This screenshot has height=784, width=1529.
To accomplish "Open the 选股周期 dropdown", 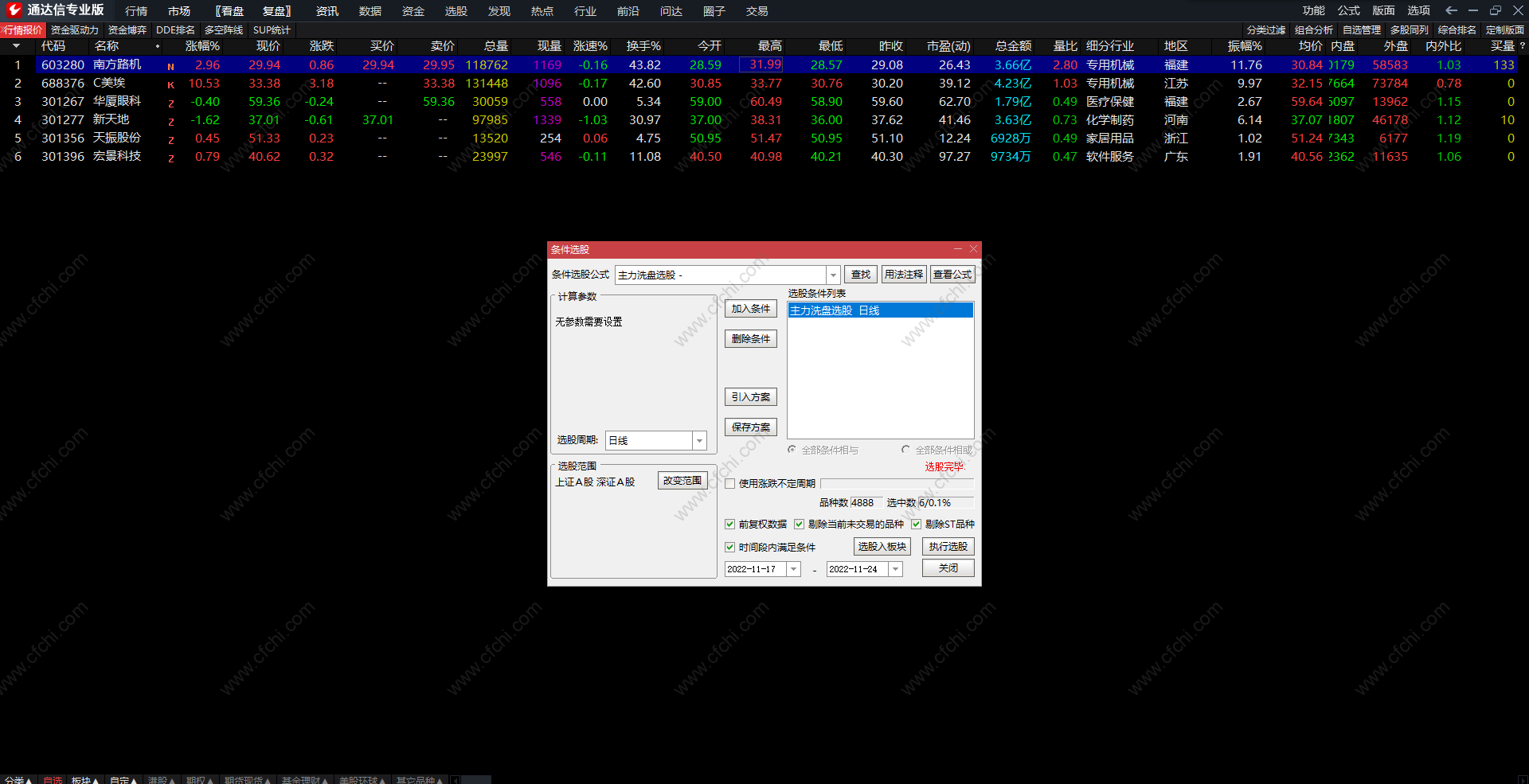I will (699, 440).
